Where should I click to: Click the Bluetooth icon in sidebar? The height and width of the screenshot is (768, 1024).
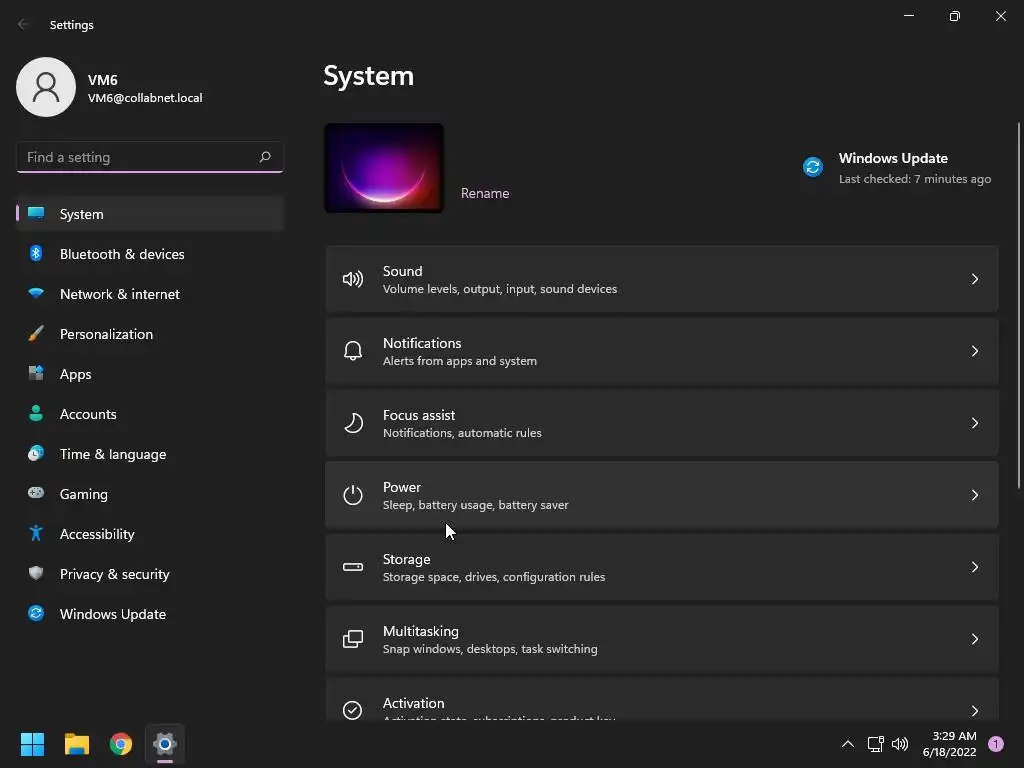[x=36, y=253]
